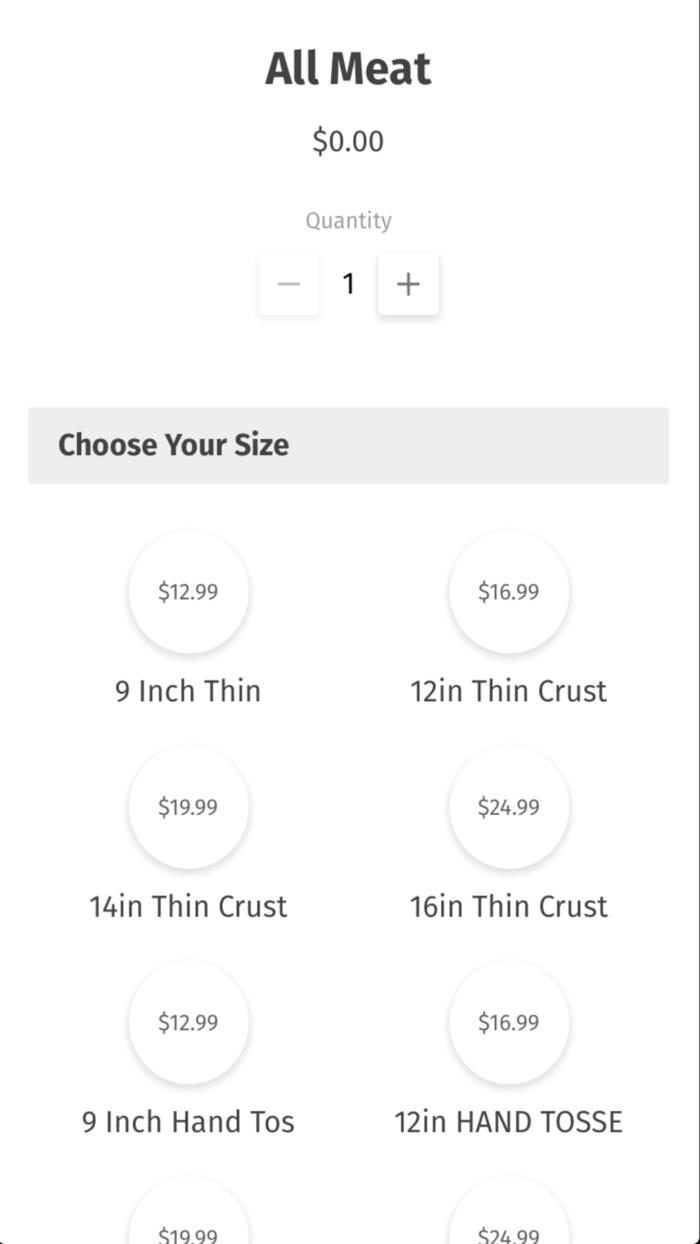This screenshot has width=700, height=1244.
Task: Tap the 14in Thin Crust text
Action: [x=188, y=907]
